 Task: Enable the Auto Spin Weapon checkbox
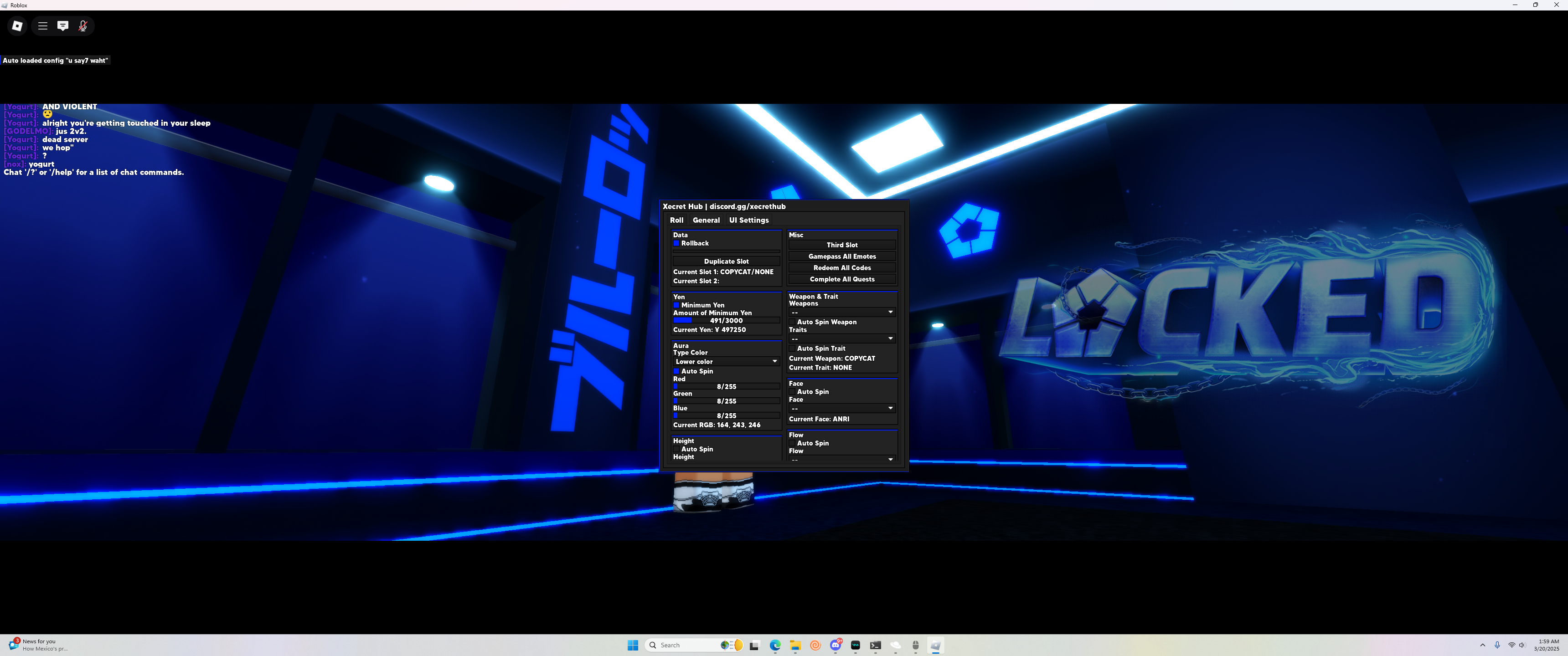(x=792, y=322)
